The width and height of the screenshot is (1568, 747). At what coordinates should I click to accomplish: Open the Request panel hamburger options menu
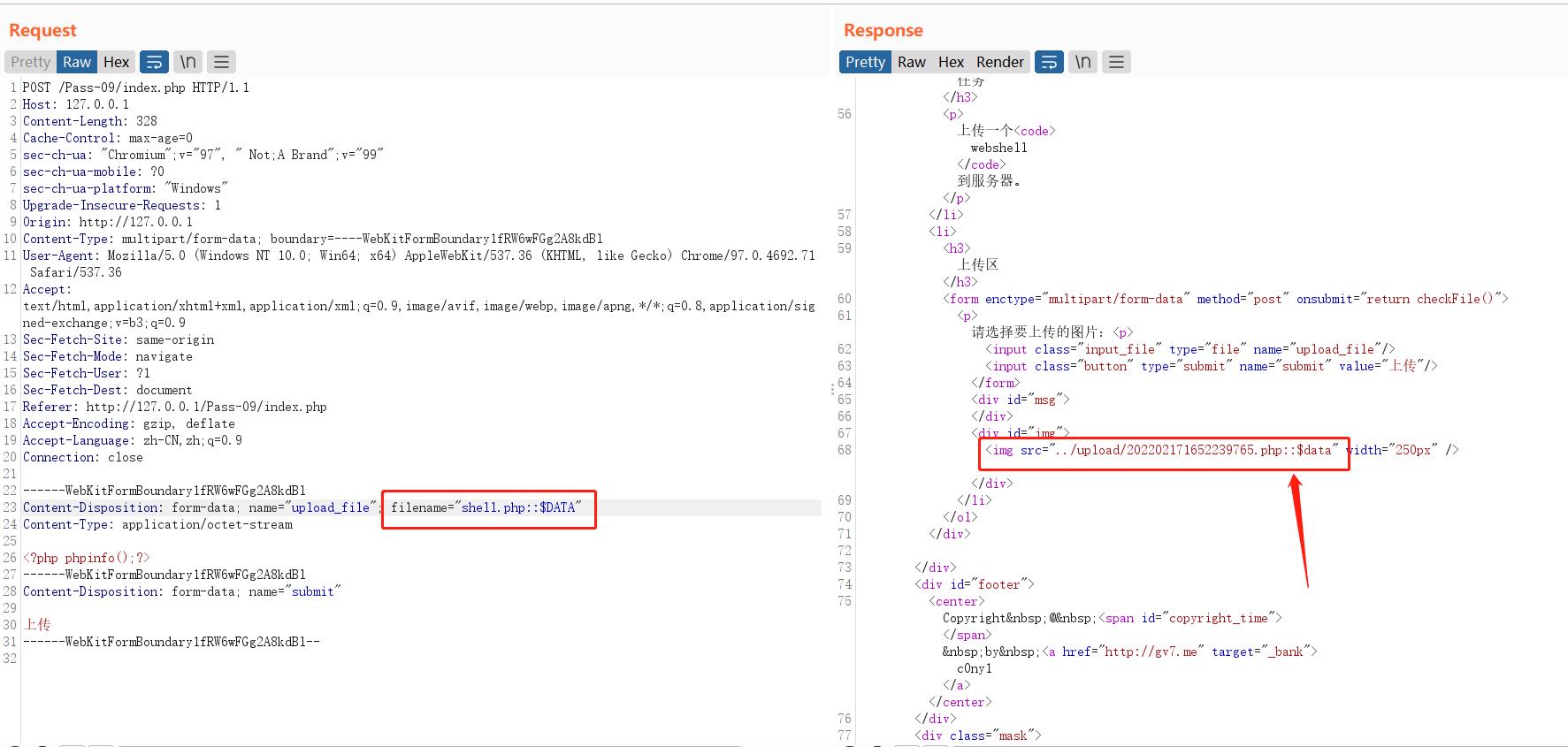pyautogui.click(x=222, y=62)
